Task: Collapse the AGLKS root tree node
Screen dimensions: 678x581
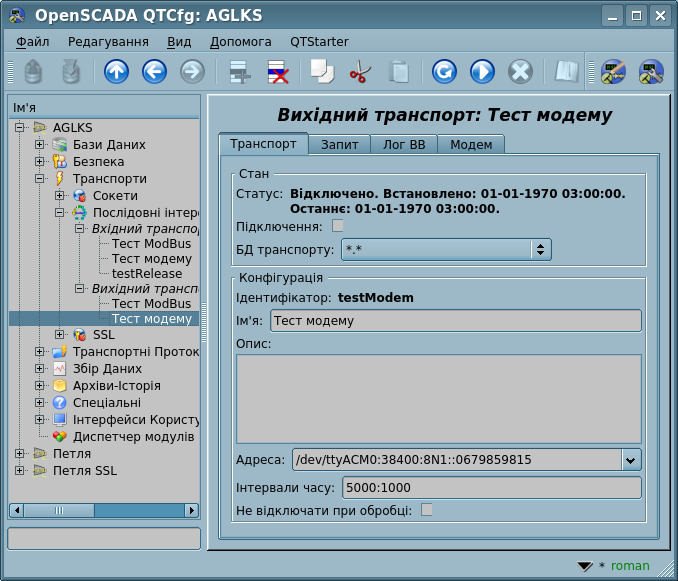Action: pyautogui.click(x=19, y=128)
